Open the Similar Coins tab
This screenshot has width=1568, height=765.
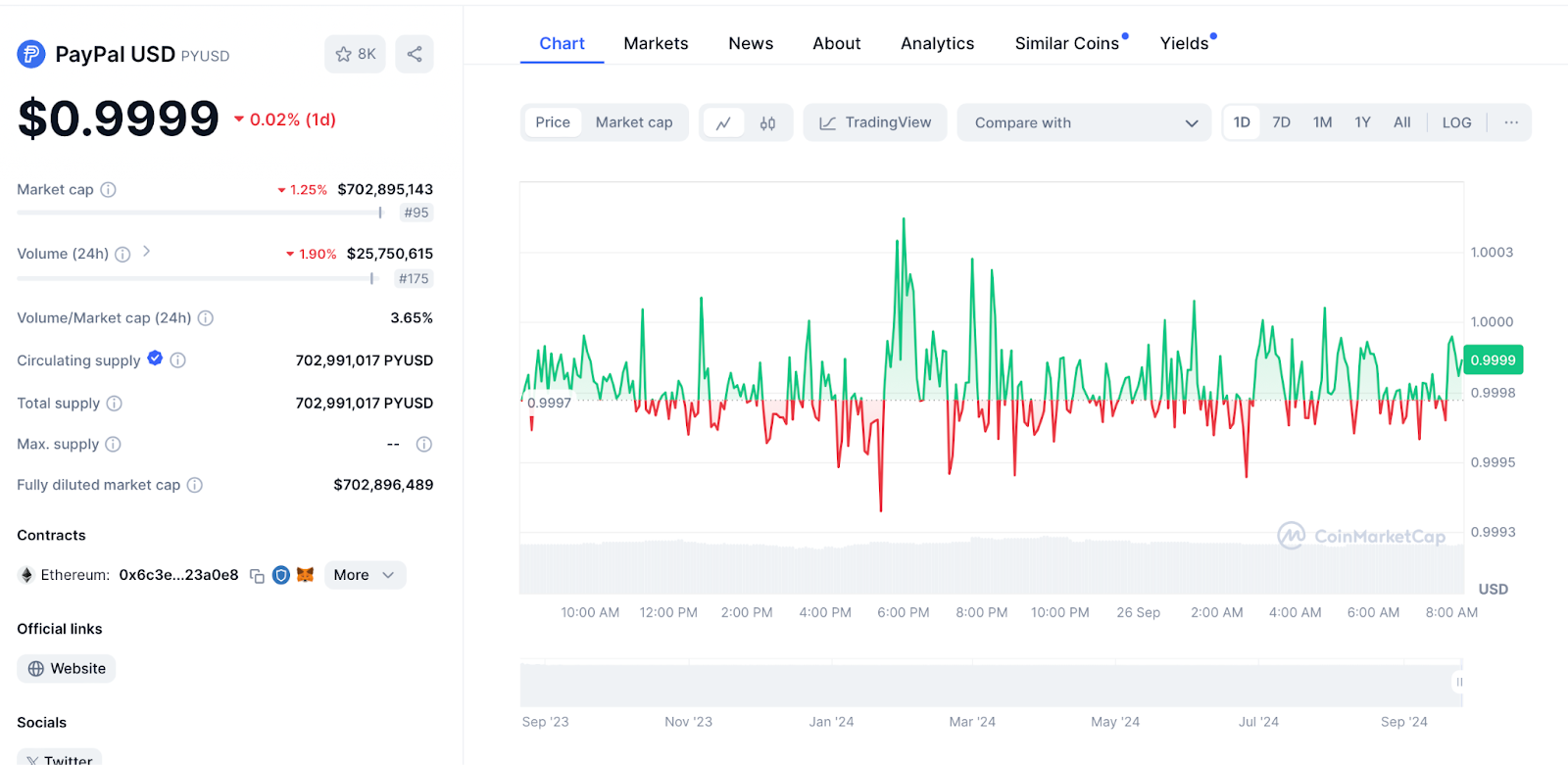pyautogui.click(x=1069, y=44)
